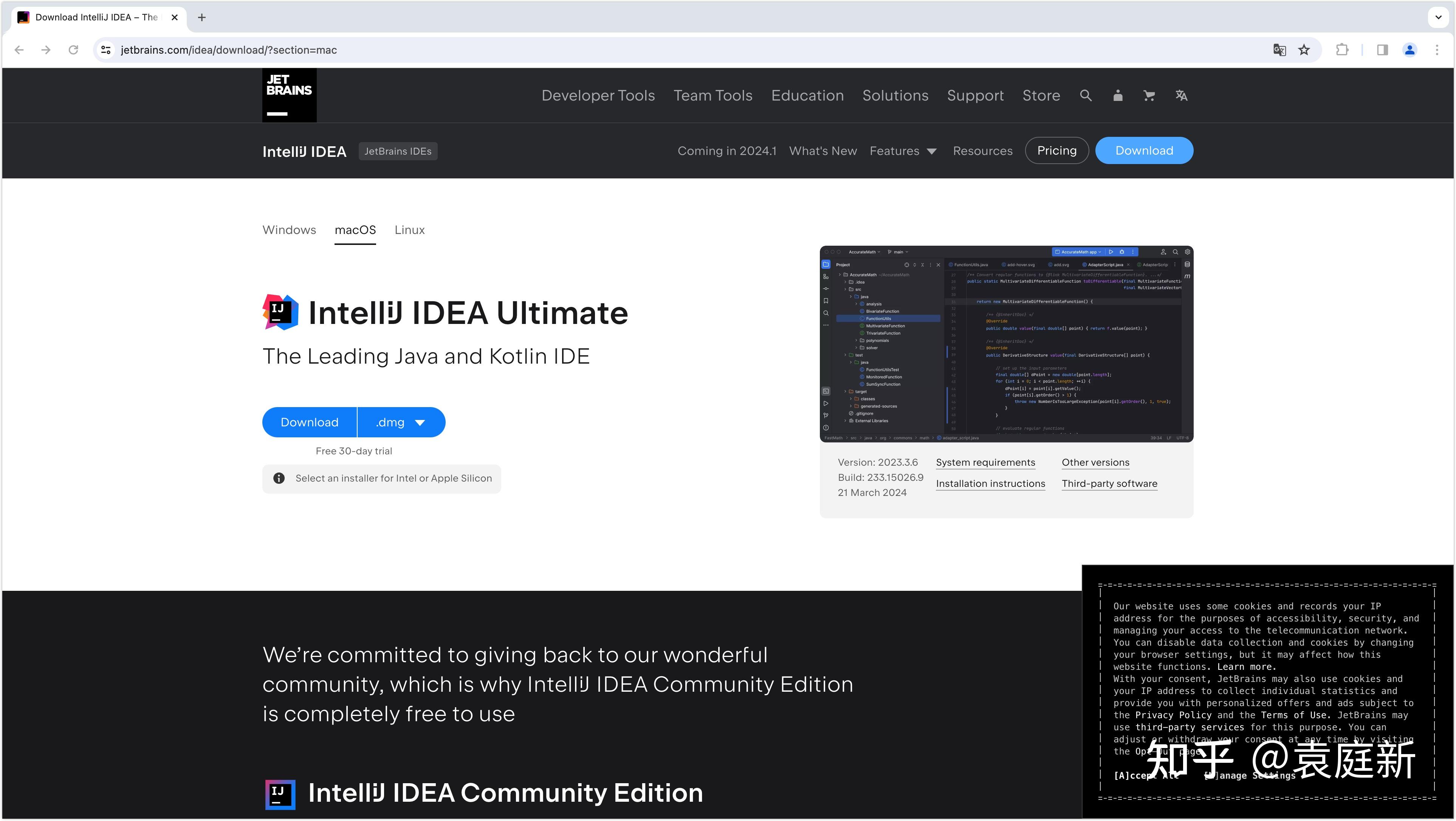
Task: Open the shopping cart icon
Action: pos(1149,95)
